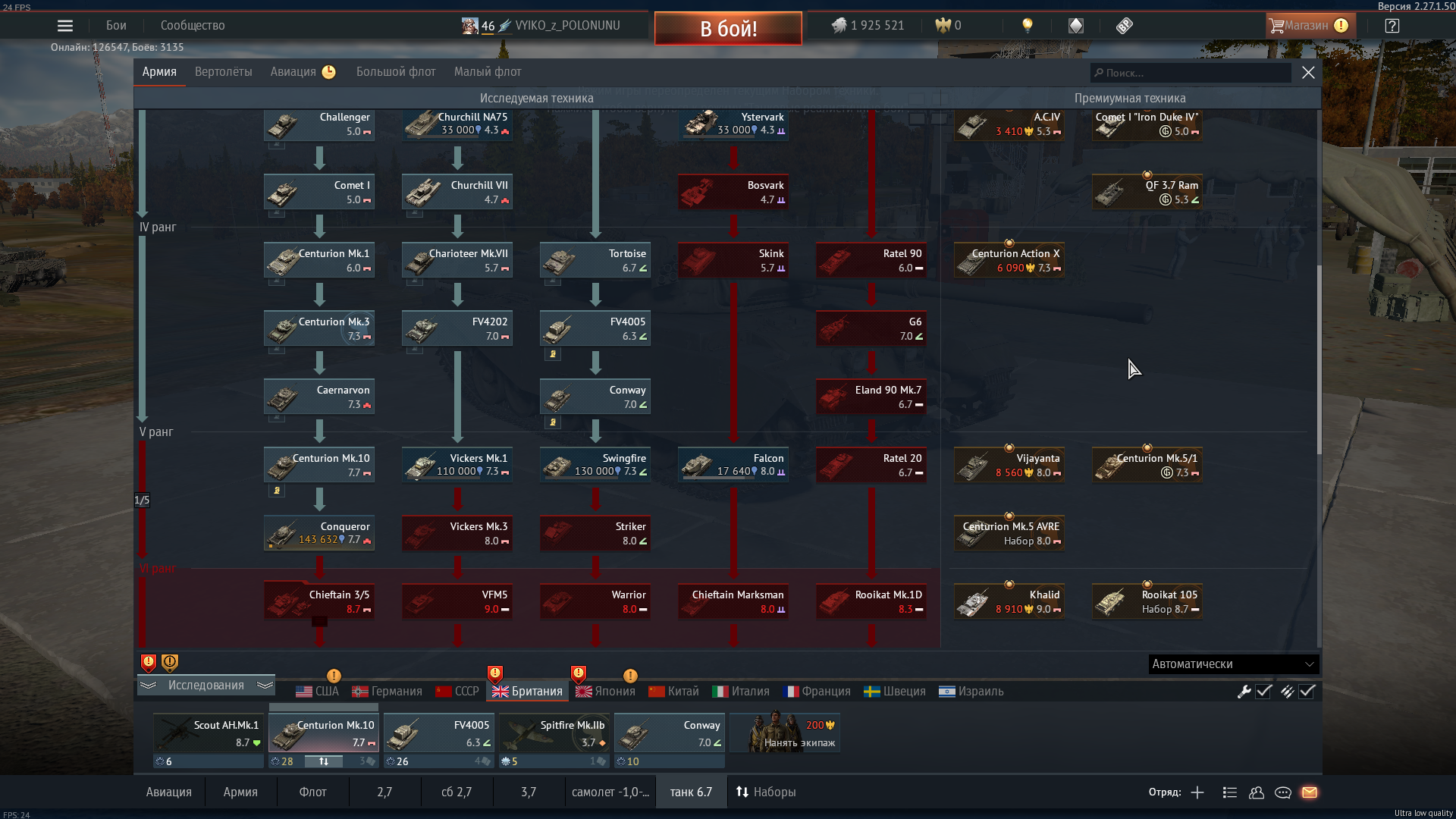Click the red alert badge above Исследования
Screen dimensions: 1456x819
coord(149,664)
